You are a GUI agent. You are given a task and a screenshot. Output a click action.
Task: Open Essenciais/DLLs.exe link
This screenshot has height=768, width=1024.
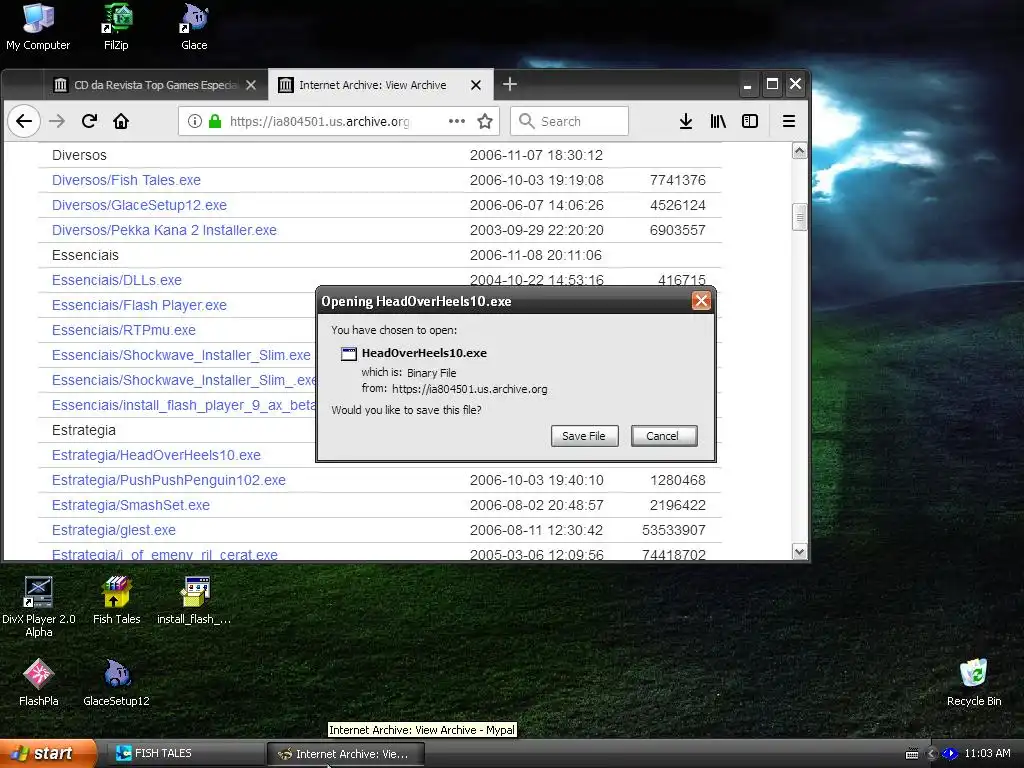tap(117, 280)
